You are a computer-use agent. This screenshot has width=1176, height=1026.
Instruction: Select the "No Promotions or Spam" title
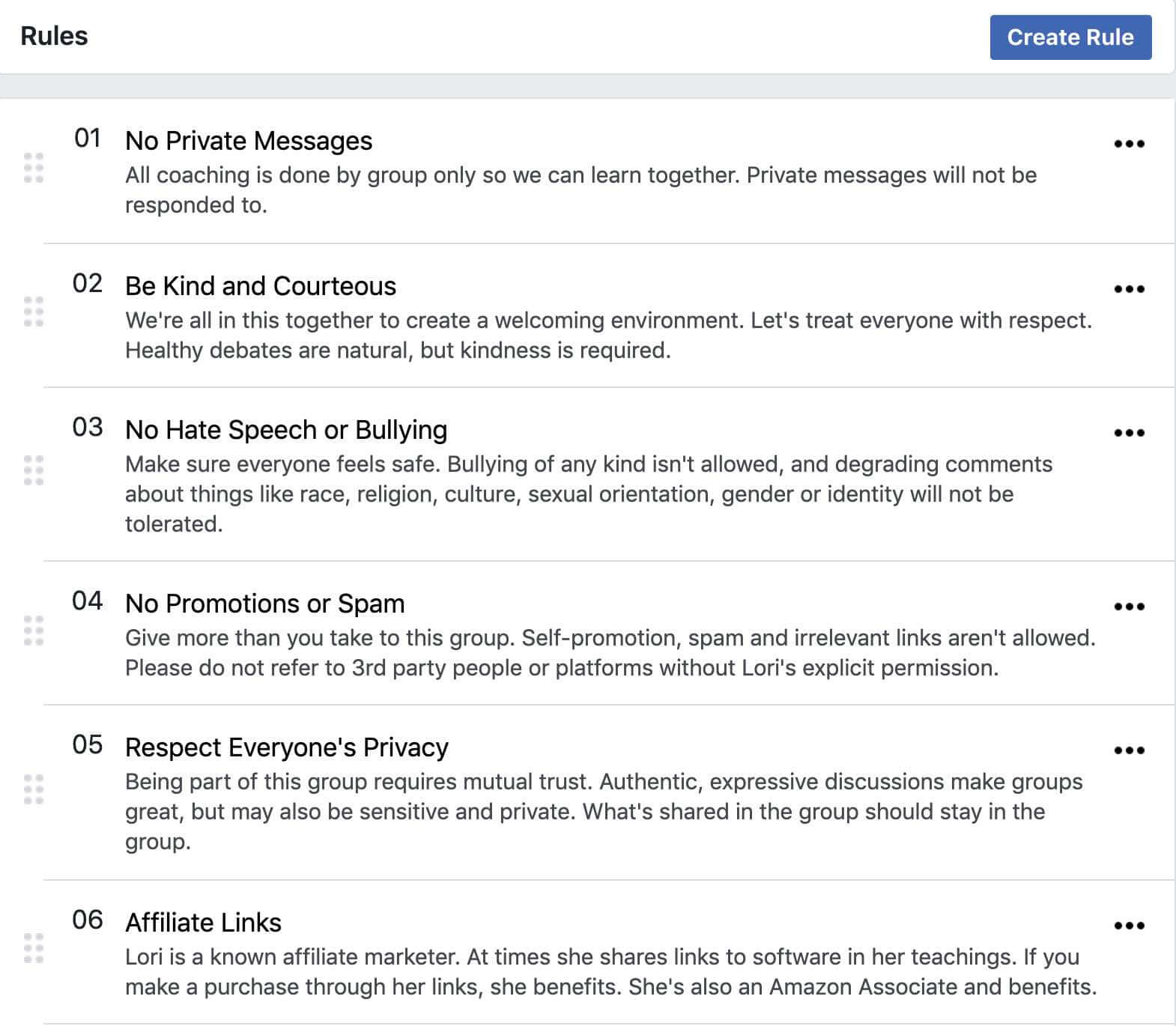tap(265, 604)
